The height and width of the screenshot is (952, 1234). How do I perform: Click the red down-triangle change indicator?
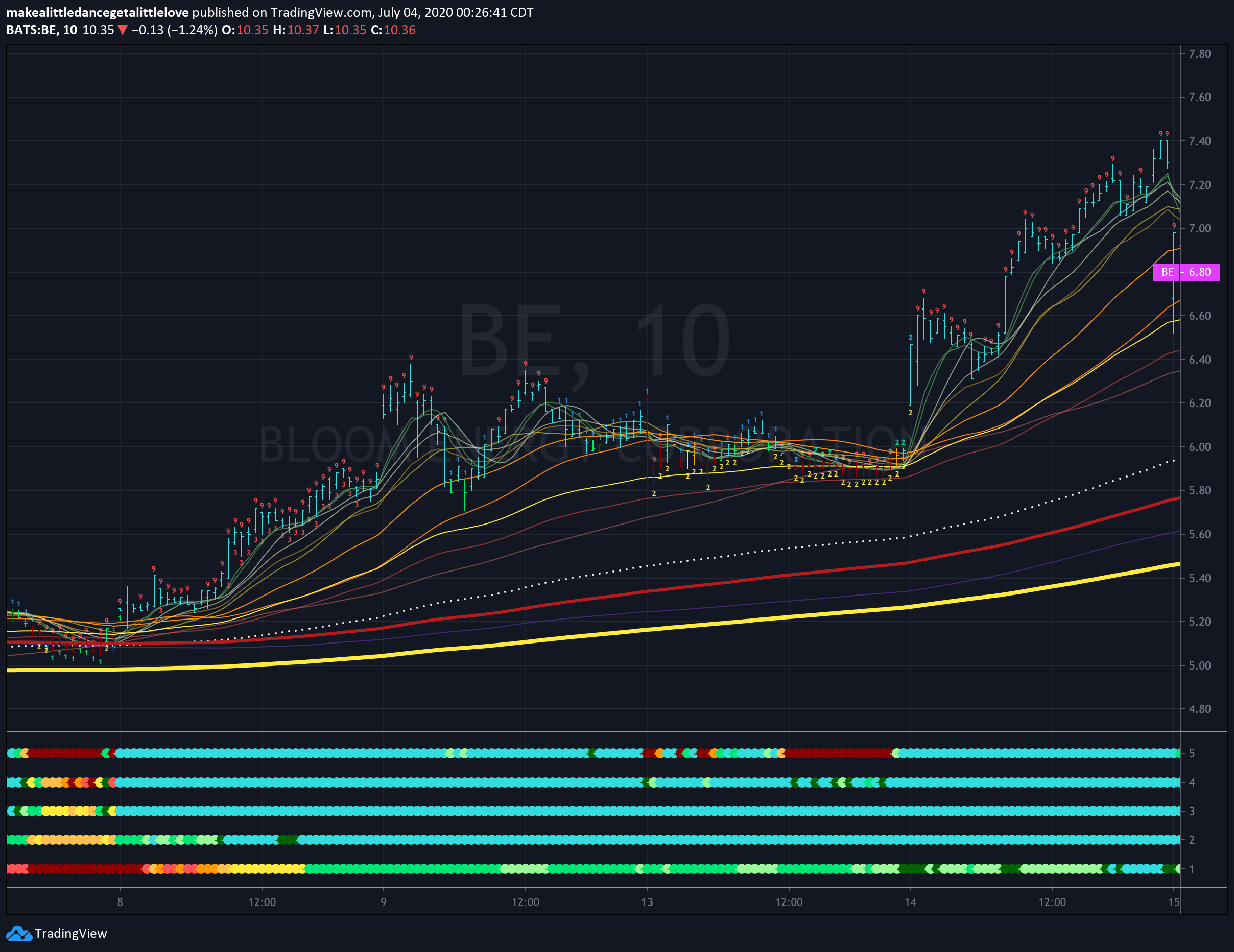[122, 30]
